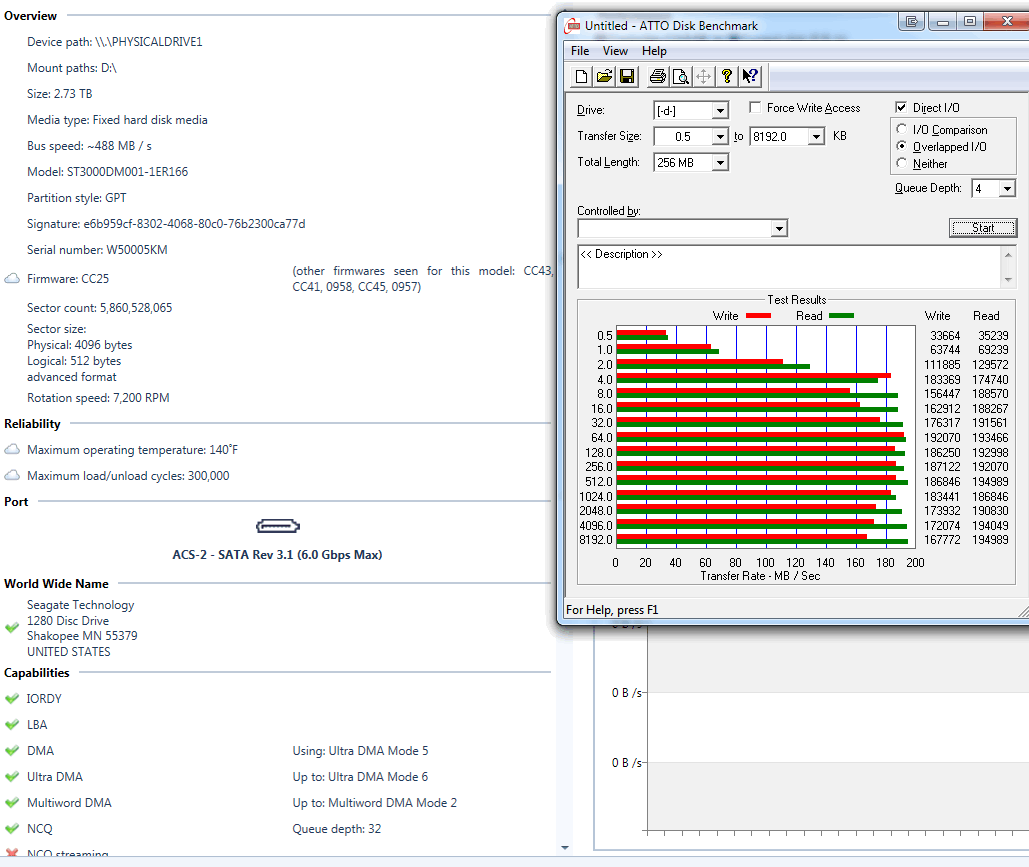The image size is (1029, 867).
Task: Click the New file toolbar icon
Action: click(x=582, y=77)
